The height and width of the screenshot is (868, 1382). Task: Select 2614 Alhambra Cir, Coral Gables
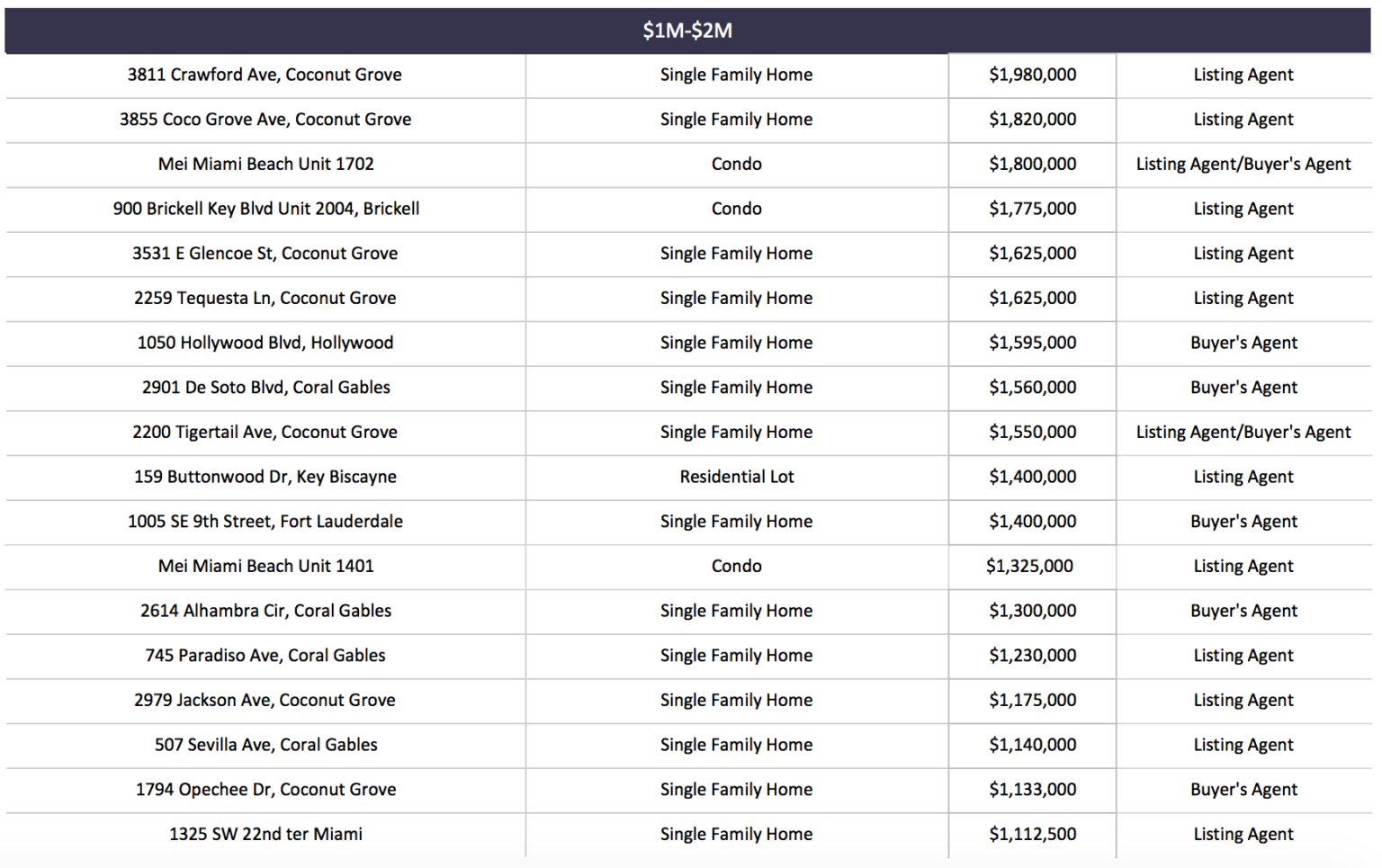(x=265, y=611)
